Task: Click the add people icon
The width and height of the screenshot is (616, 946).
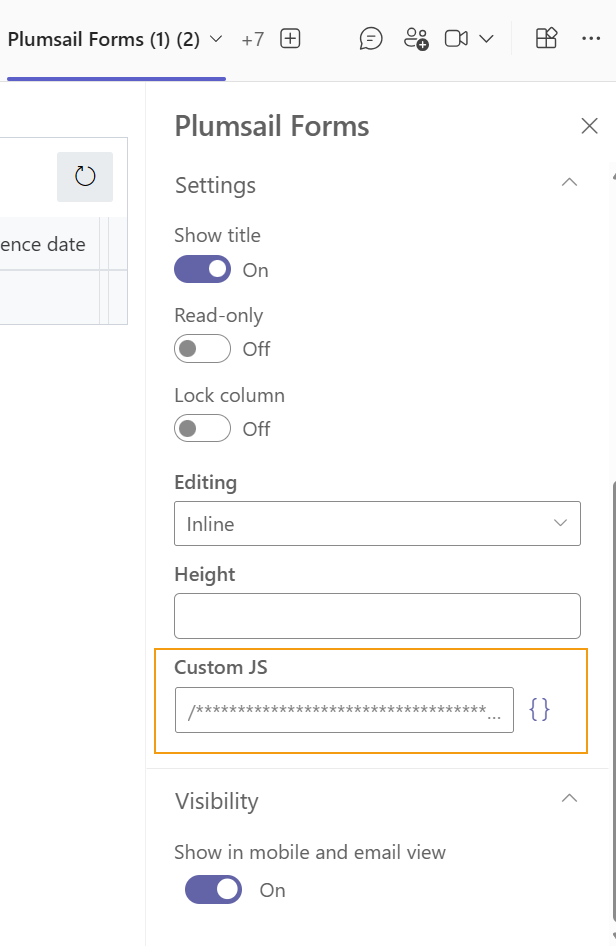Action: coord(416,39)
